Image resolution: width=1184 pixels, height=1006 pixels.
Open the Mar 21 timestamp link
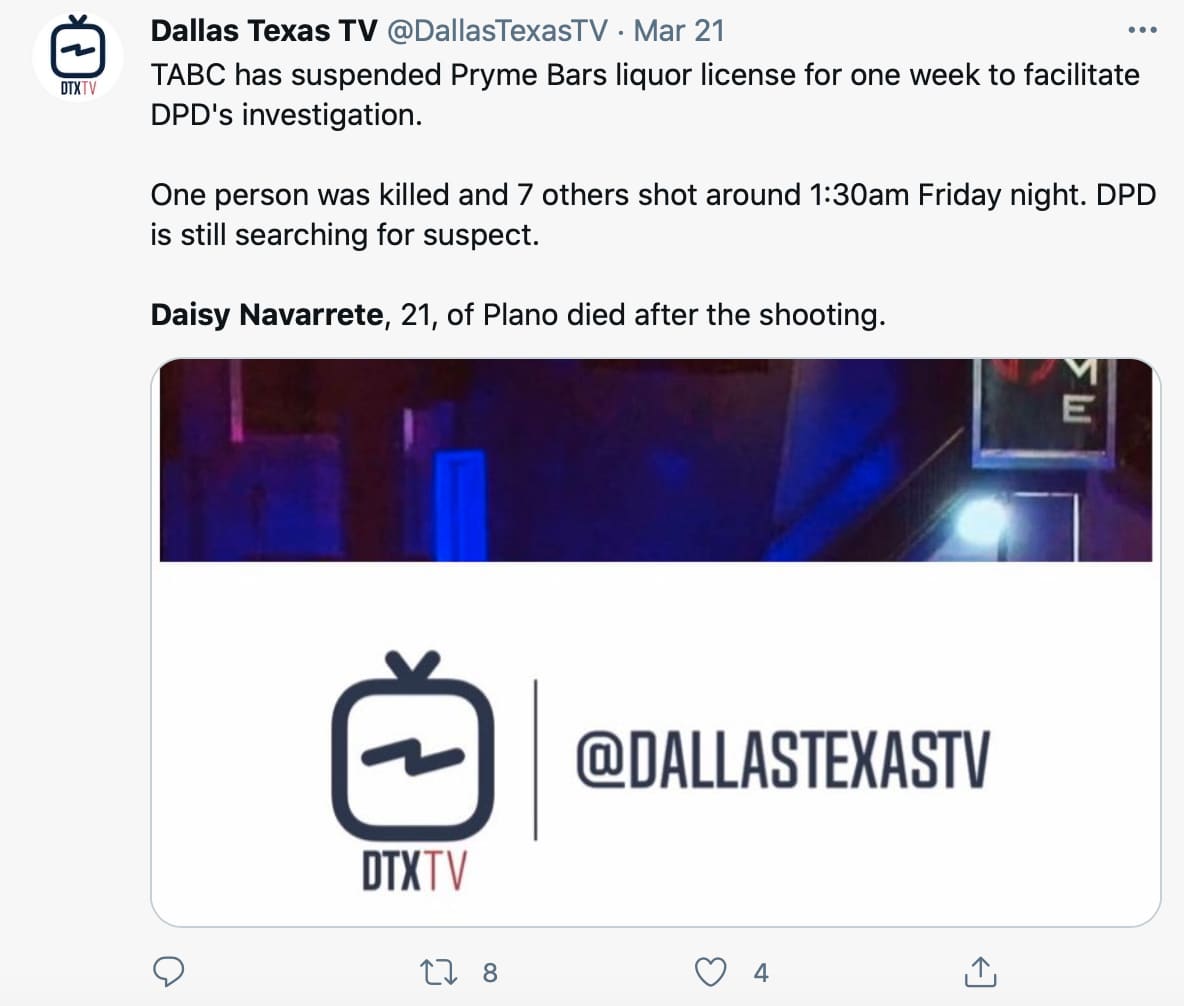coord(678,31)
